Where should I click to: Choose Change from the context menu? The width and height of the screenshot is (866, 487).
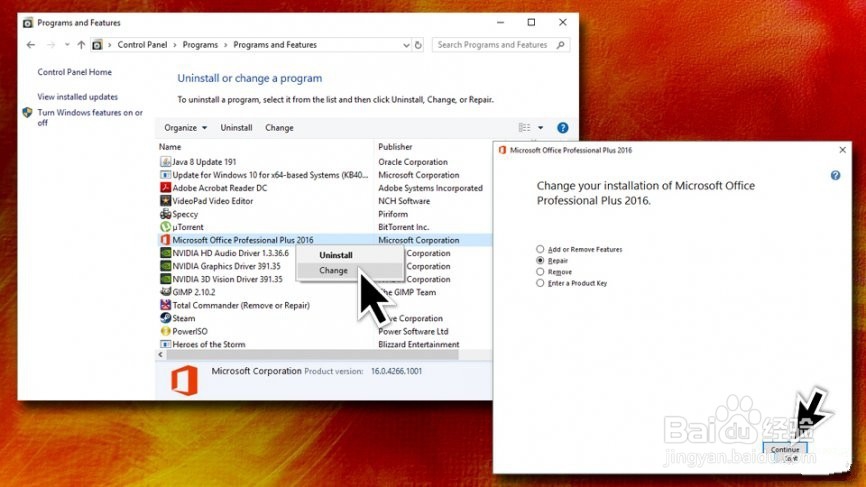(334, 271)
